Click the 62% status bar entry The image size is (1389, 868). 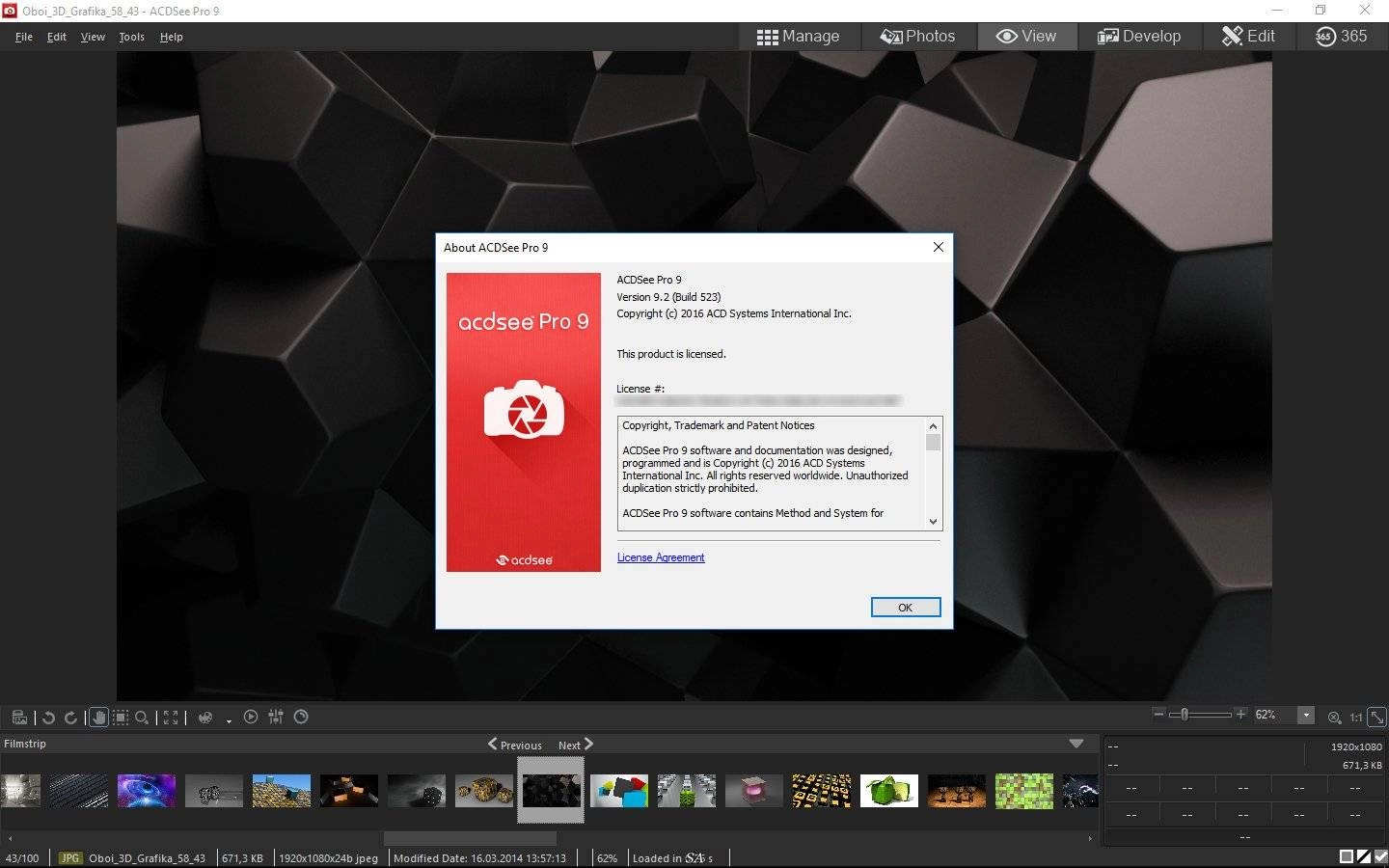coord(607,857)
